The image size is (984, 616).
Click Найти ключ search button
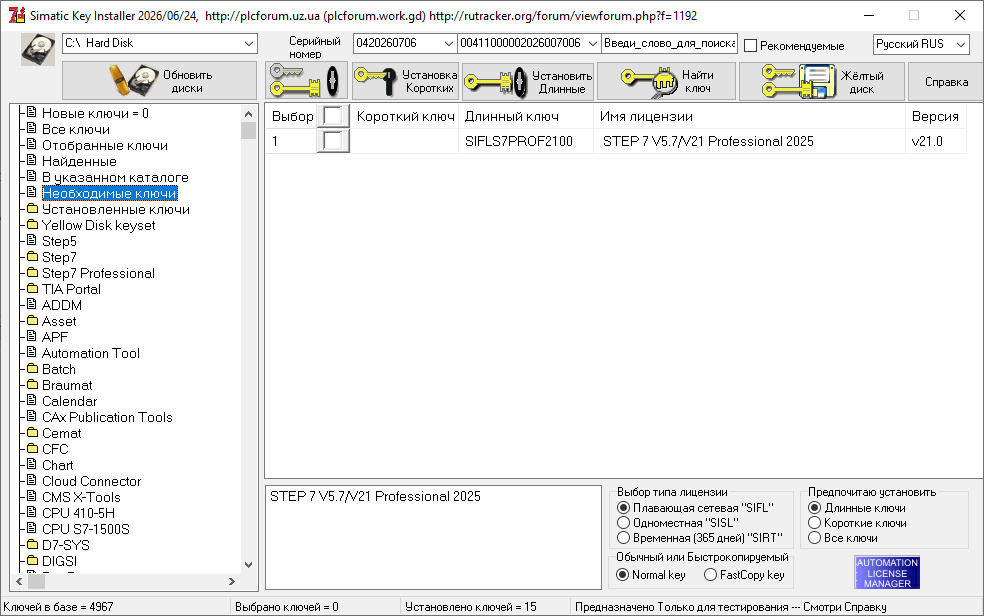point(666,82)
